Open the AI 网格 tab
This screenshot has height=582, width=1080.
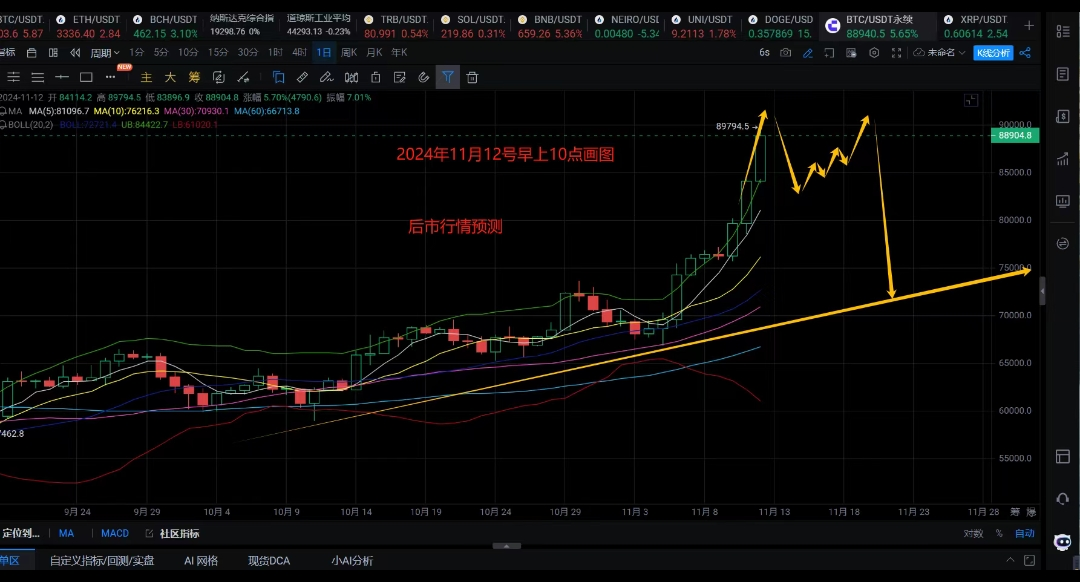[x=201, y=561]
